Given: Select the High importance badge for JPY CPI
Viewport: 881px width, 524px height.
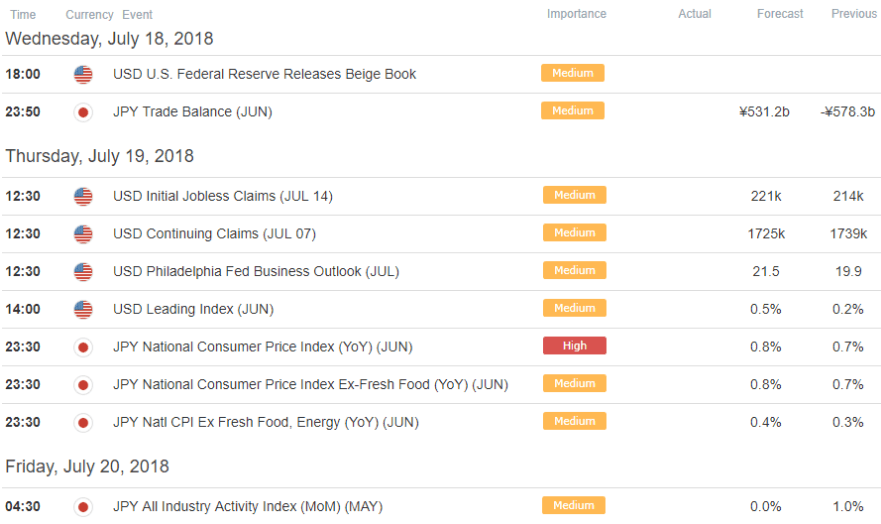Looking at the screenshot, I should (x=574, y=345).
